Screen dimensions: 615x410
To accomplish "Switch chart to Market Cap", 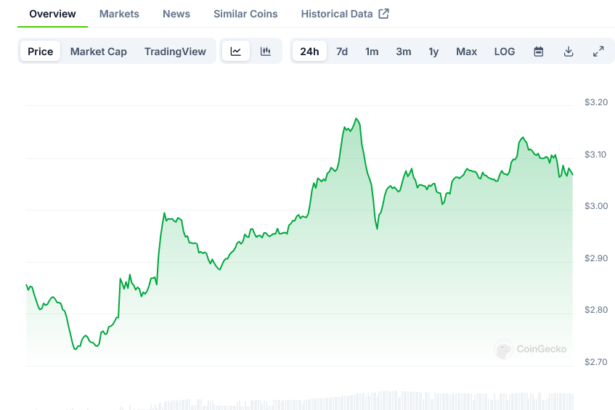I will [98, 52].
